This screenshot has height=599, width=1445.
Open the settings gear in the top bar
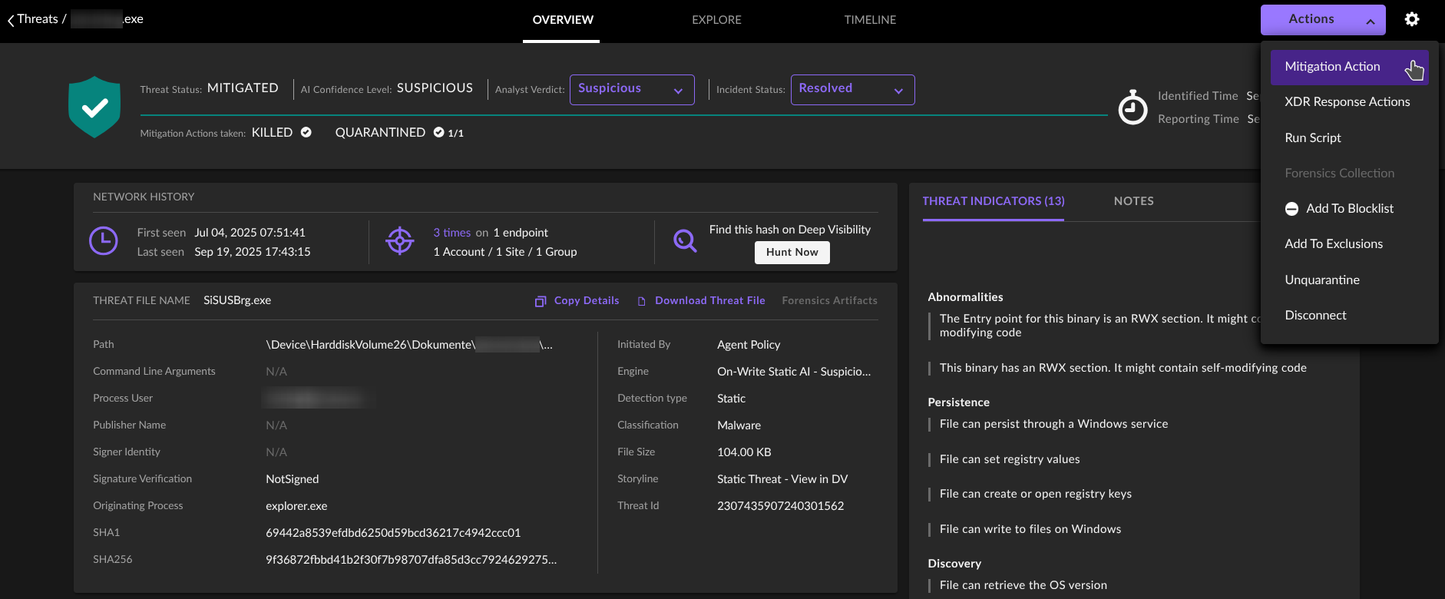point(1412,18)
